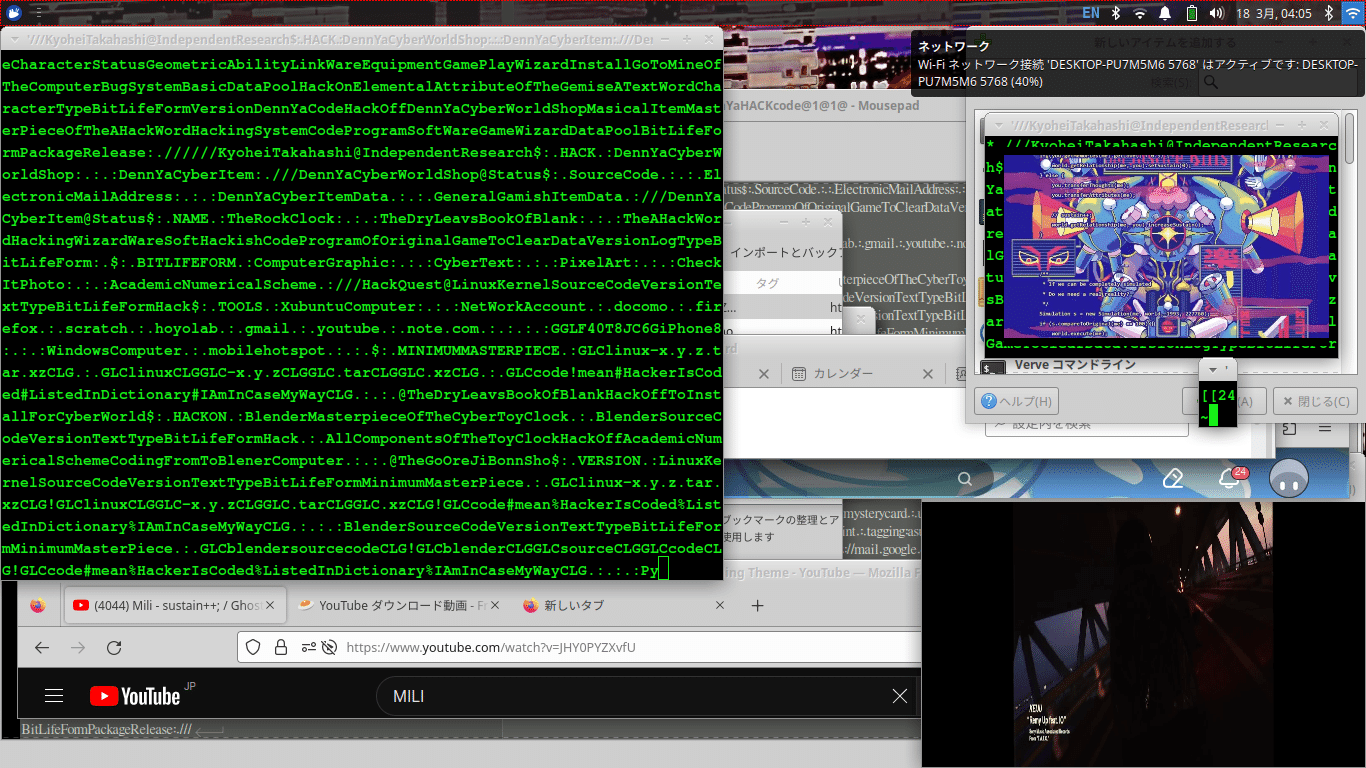The image size is (1366, 768).
Task: Select the YouTube Mili - sustain++ browser tab
Action: click(x=174, y=605)
